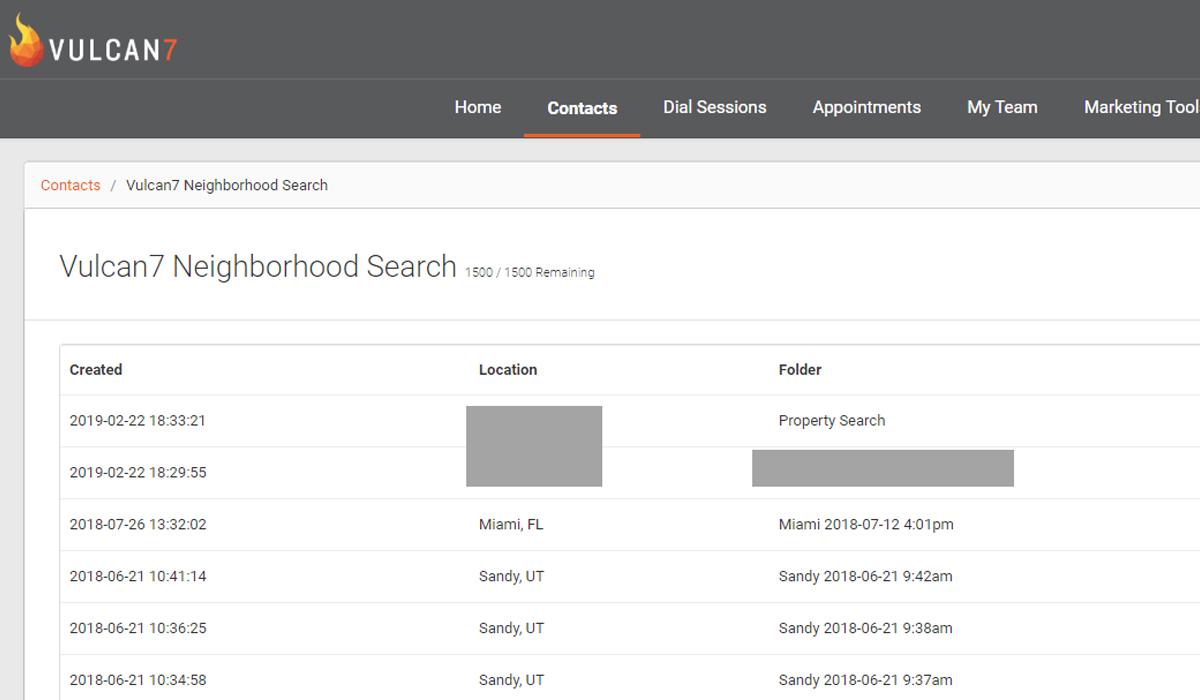Click Vulcan7 Neighborhood Search breadcrumb text

tap(227, 185)
